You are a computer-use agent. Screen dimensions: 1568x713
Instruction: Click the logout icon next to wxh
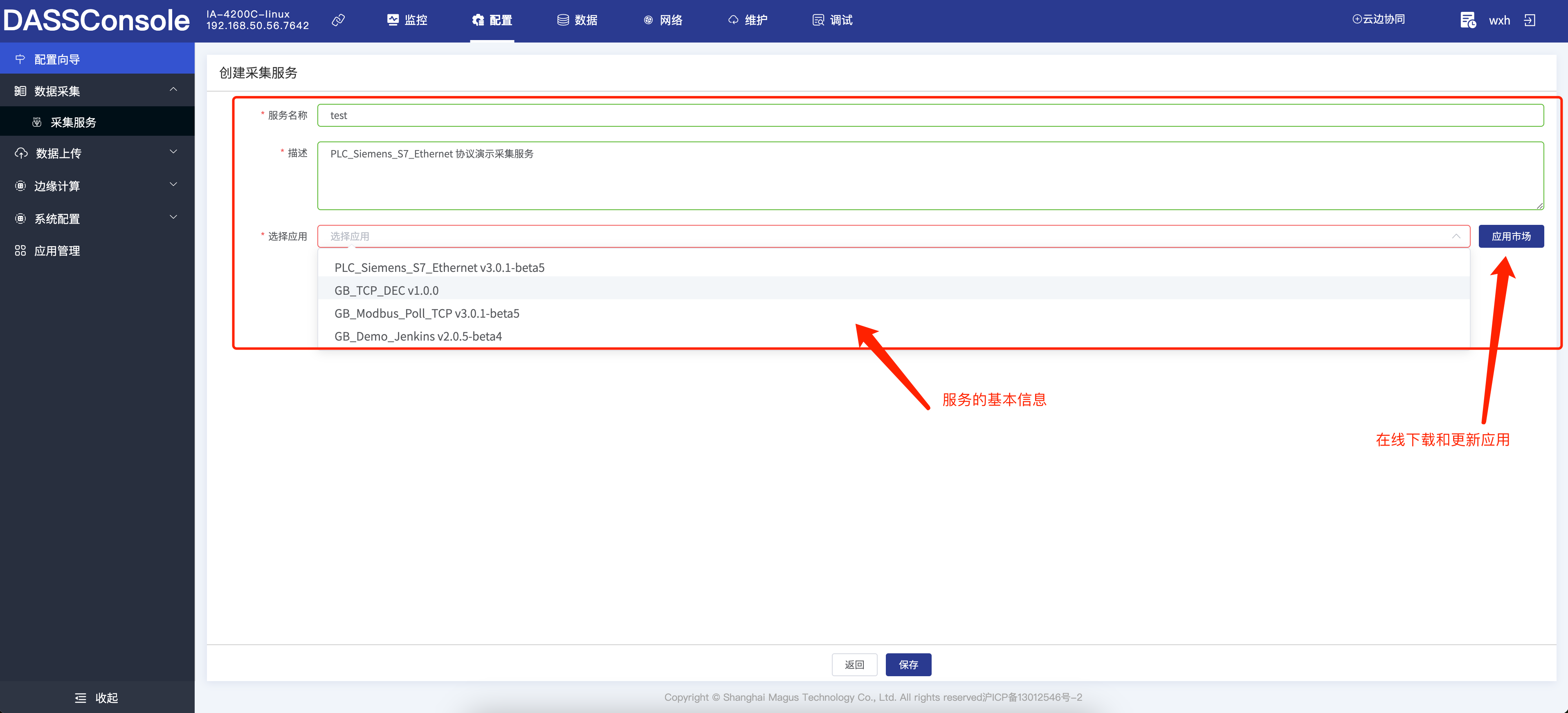(x=1530, y=20)
